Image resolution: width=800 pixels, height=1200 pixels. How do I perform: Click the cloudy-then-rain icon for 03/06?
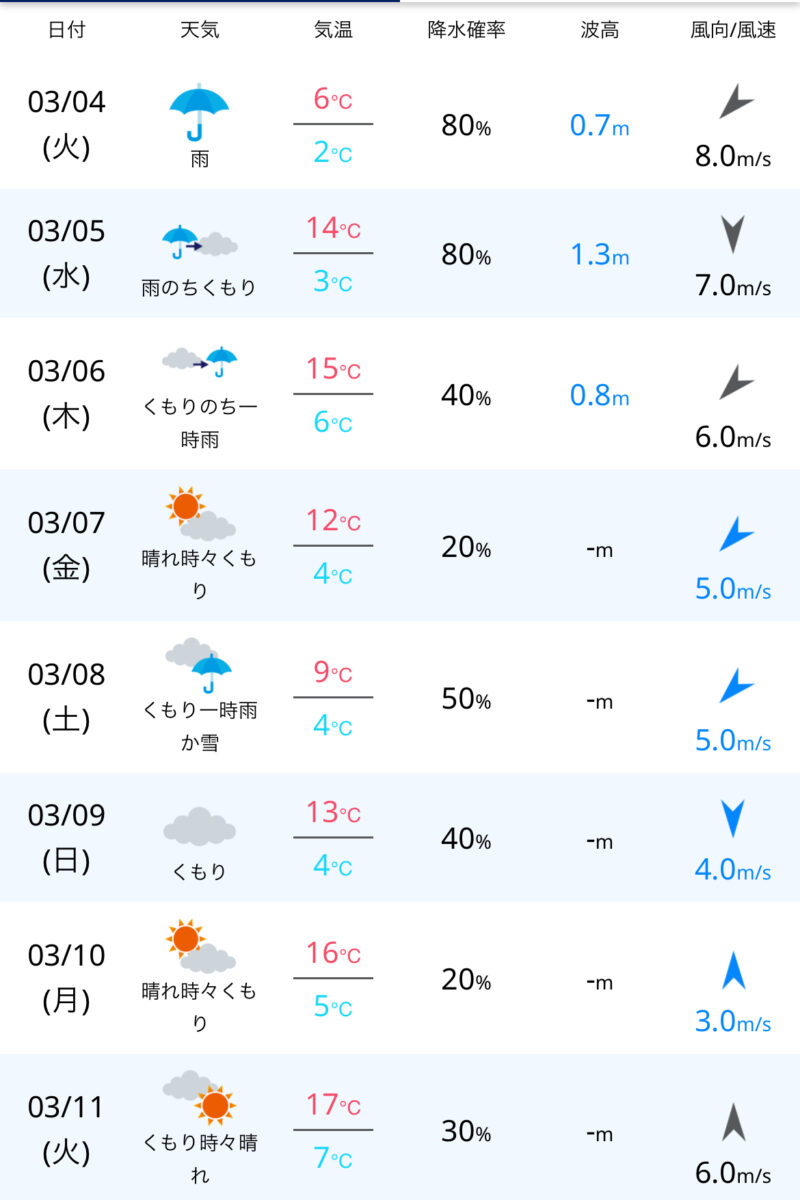pyautogui.click(x=199, y=362)
